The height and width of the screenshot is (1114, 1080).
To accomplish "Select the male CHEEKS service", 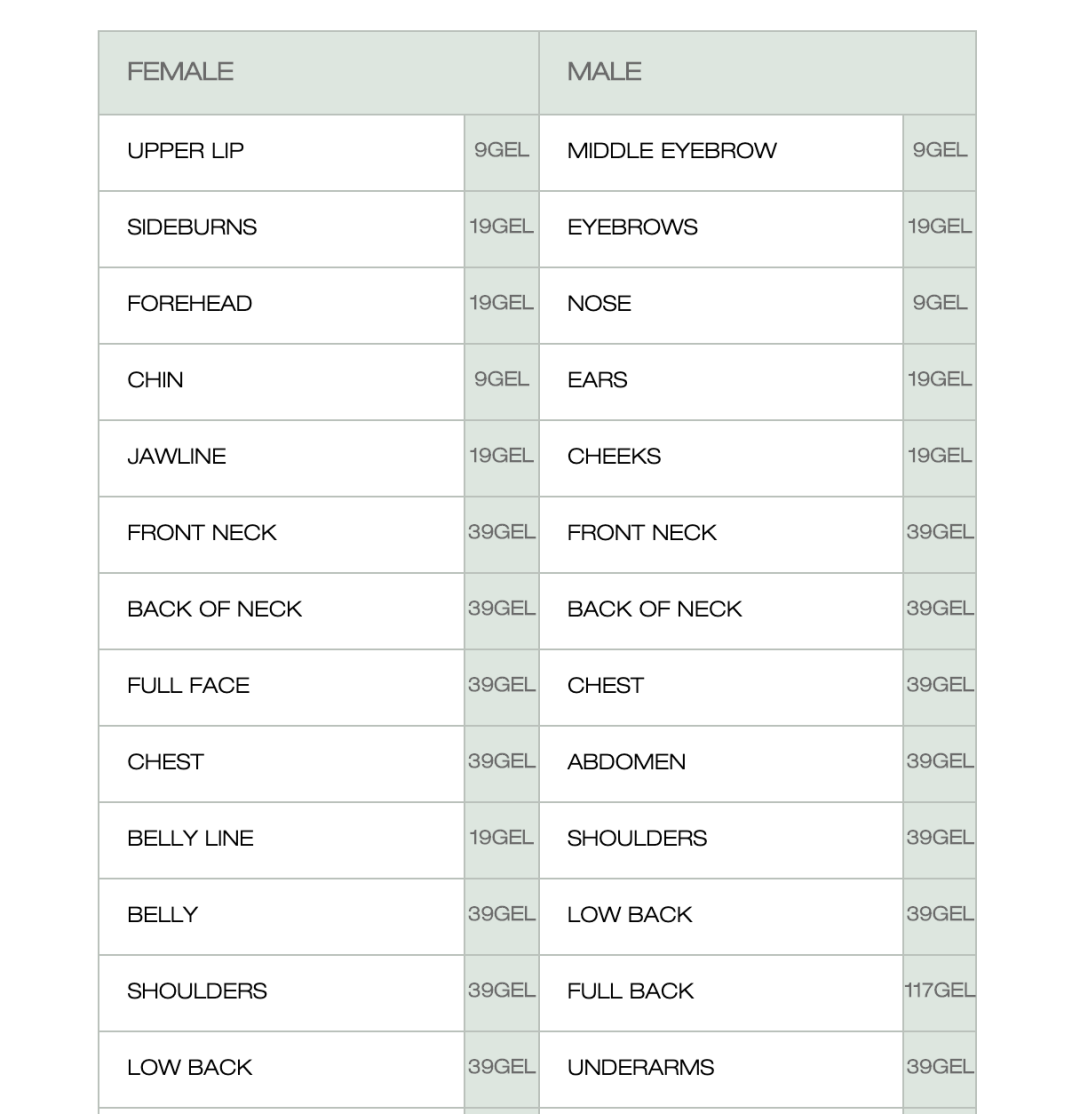I will pos(721,458).
